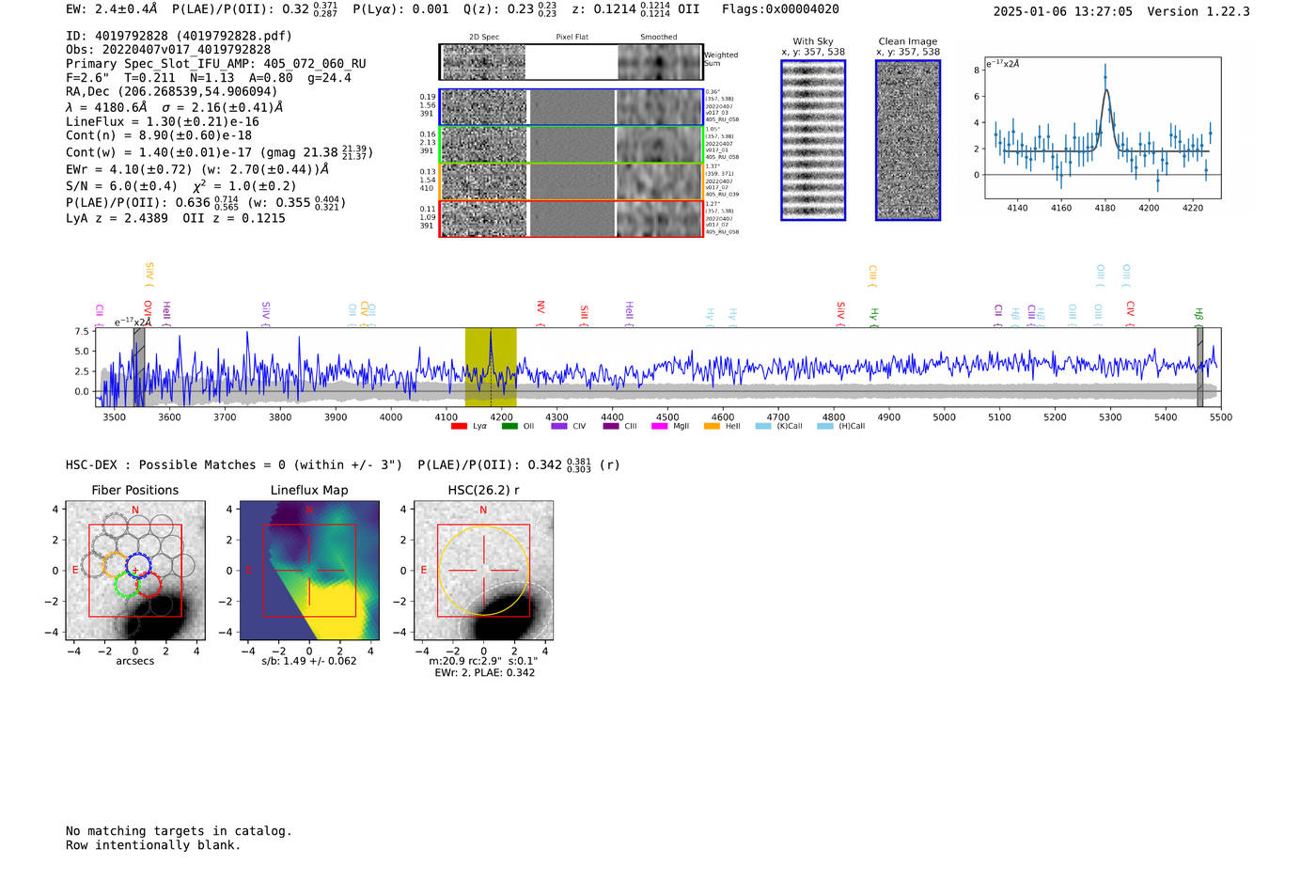Click the Lineflux Map image
Screen dimensions: 1316x896
click(x=309, y=571)
